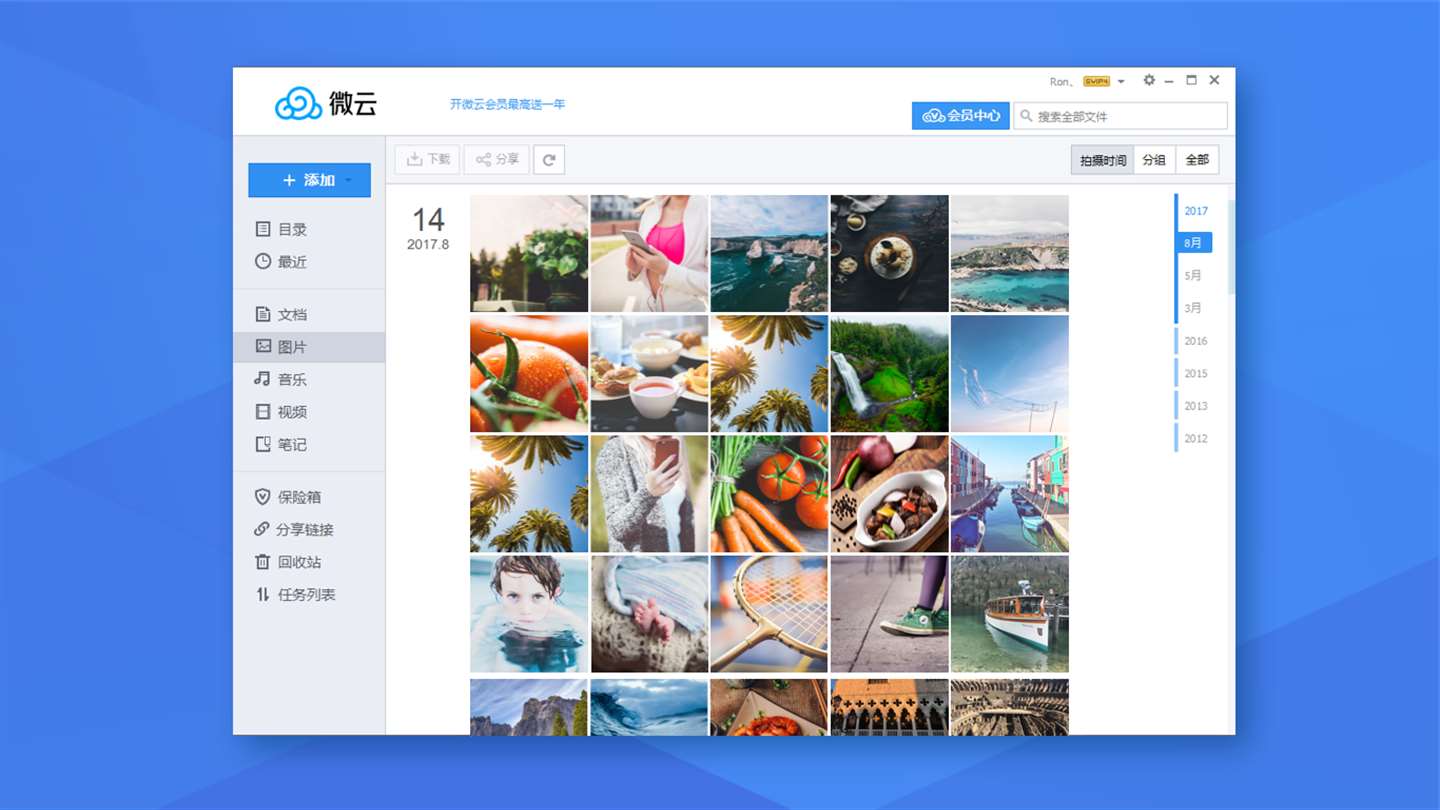Click the SVIP badge next to username
This screenshot has height=810, width=1440.
(x=1096, y=81)
